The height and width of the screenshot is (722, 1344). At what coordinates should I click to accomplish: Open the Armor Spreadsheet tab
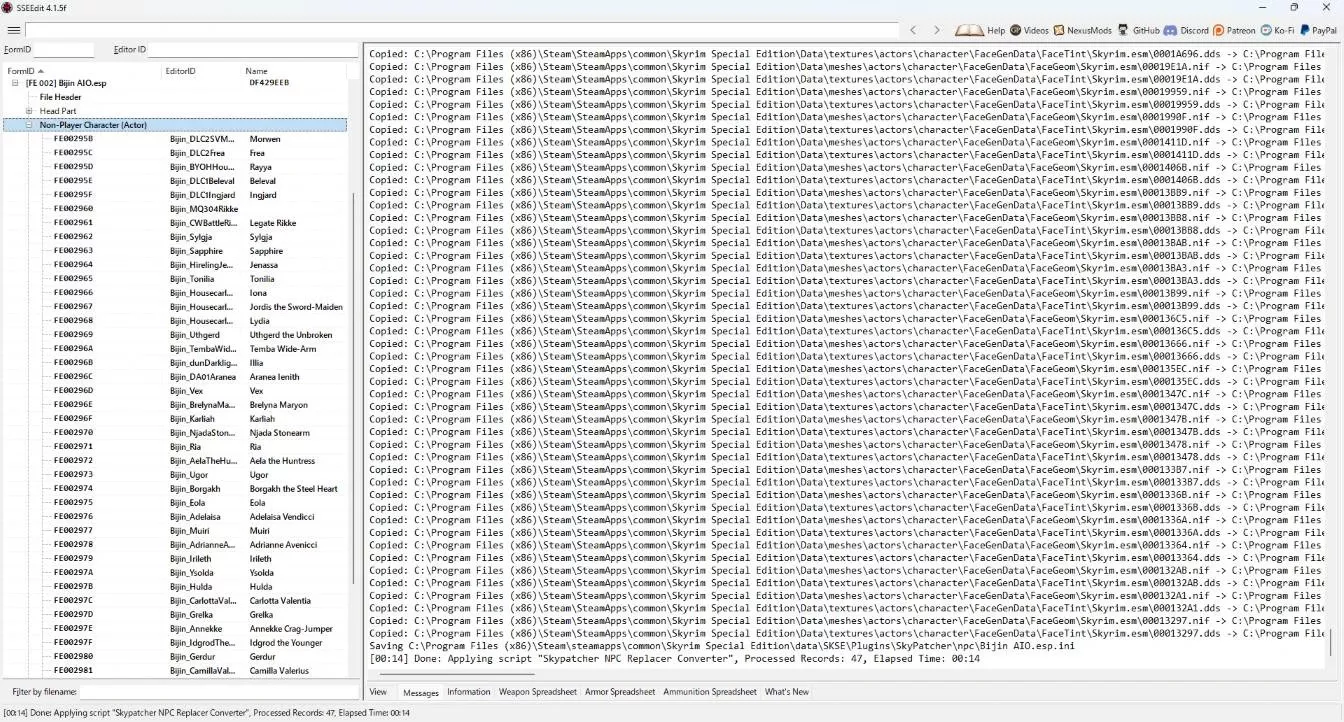coord(620,692)
